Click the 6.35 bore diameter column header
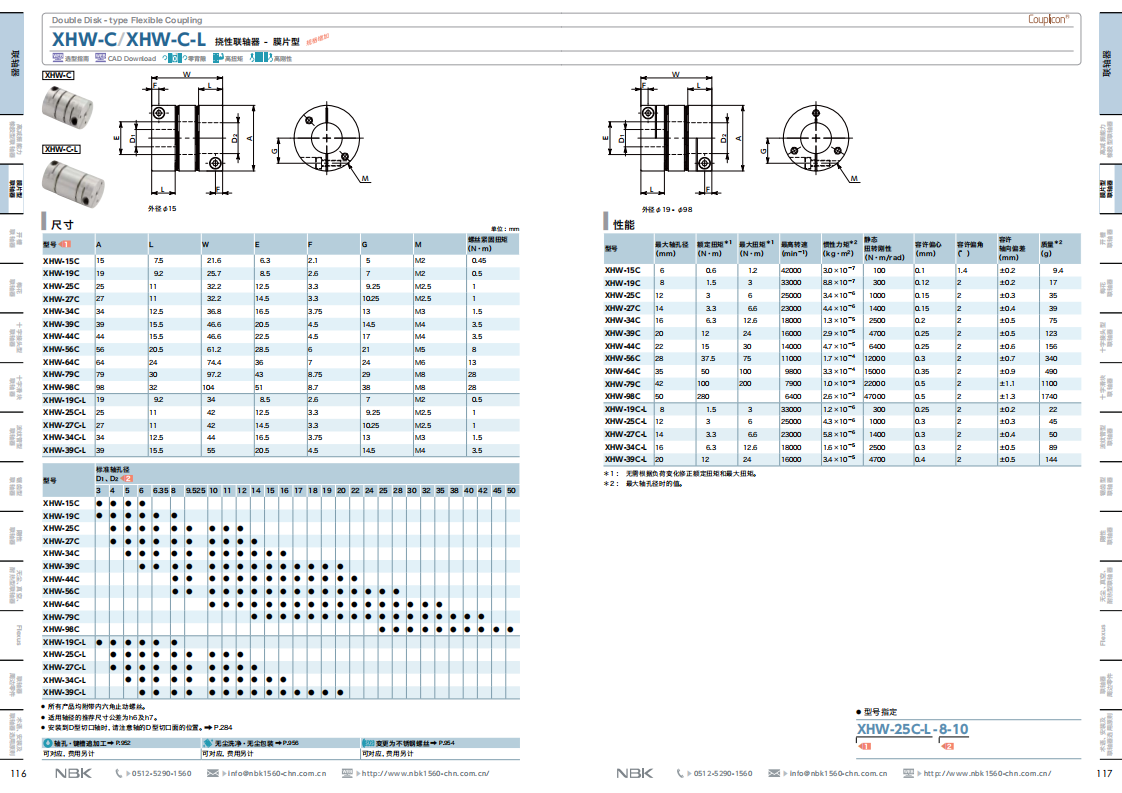The image size is (1122, 793). coord(160,491)
